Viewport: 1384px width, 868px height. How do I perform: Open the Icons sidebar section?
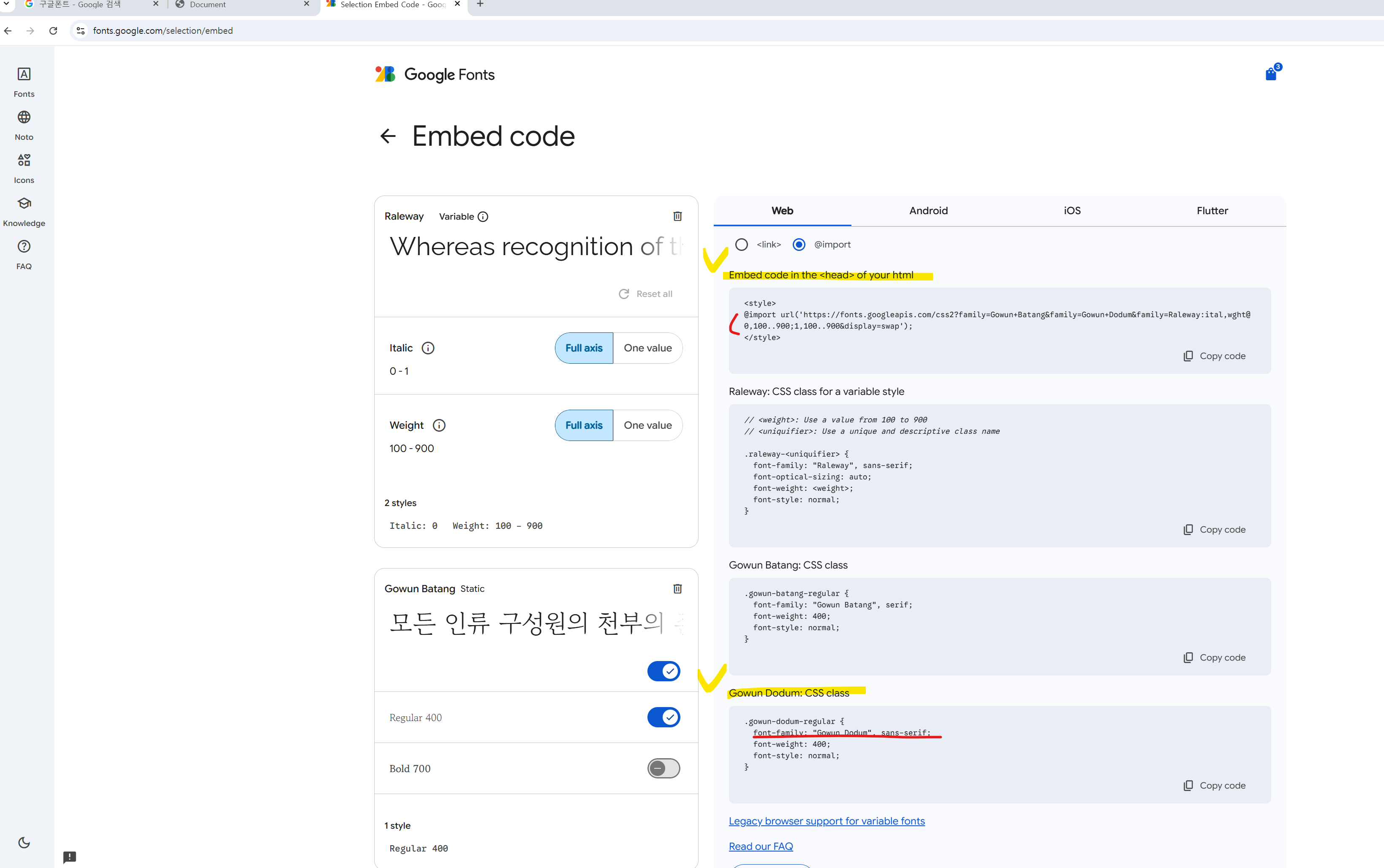click(x=24, y=168)
